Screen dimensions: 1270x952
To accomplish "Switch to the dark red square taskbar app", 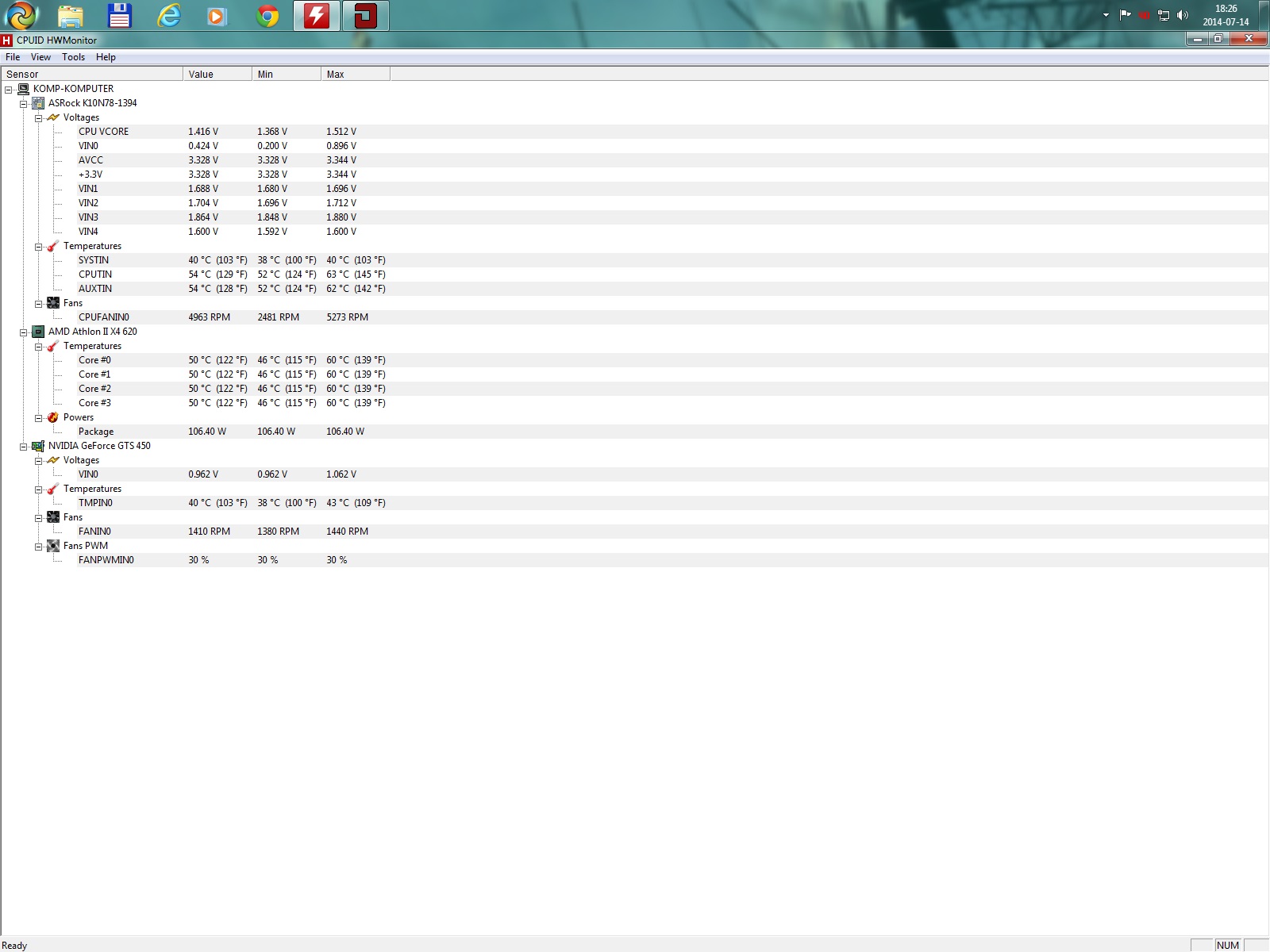I will point(366,16).
